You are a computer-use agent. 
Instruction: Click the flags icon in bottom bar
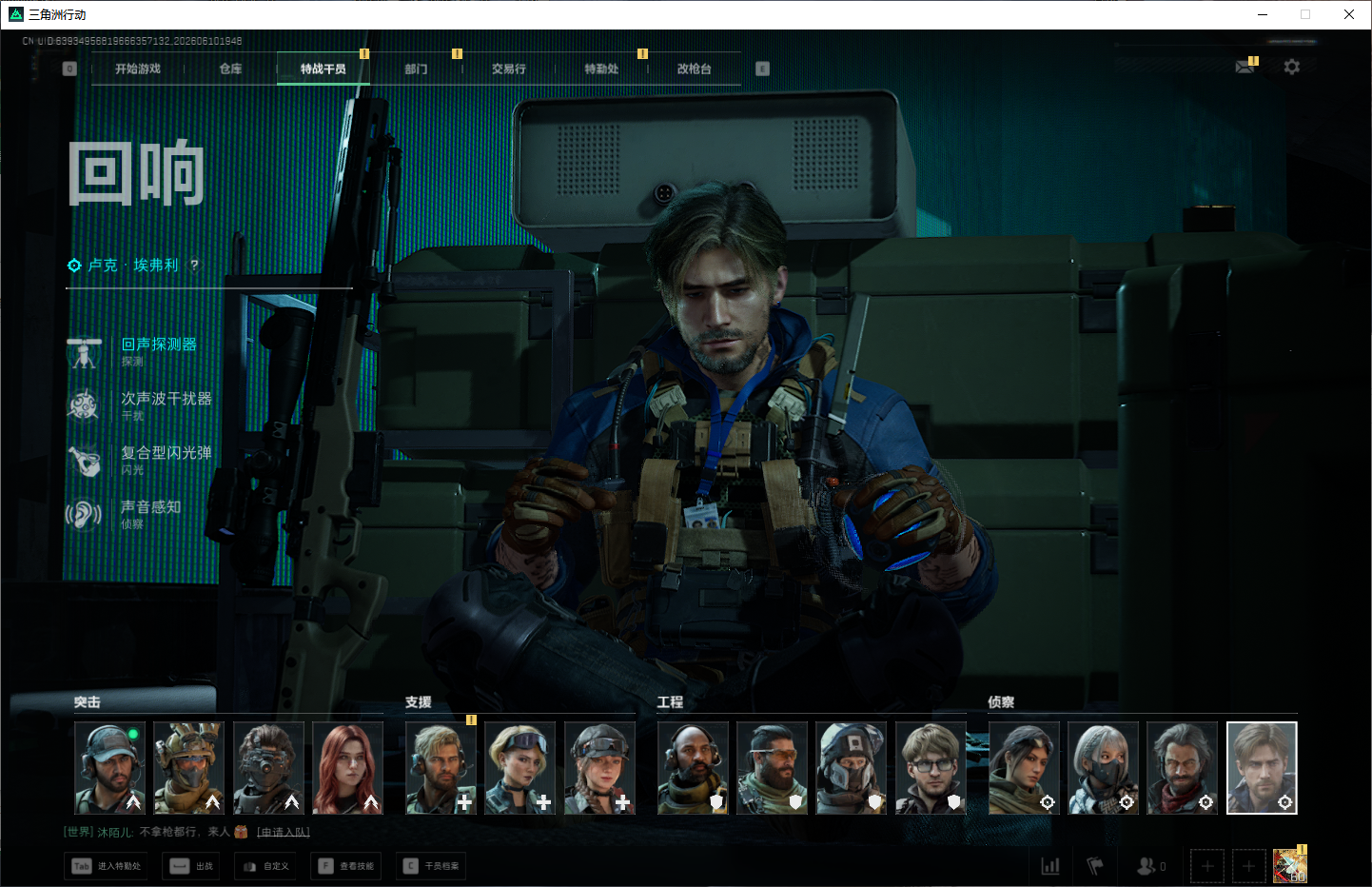tap(1095, 866)
